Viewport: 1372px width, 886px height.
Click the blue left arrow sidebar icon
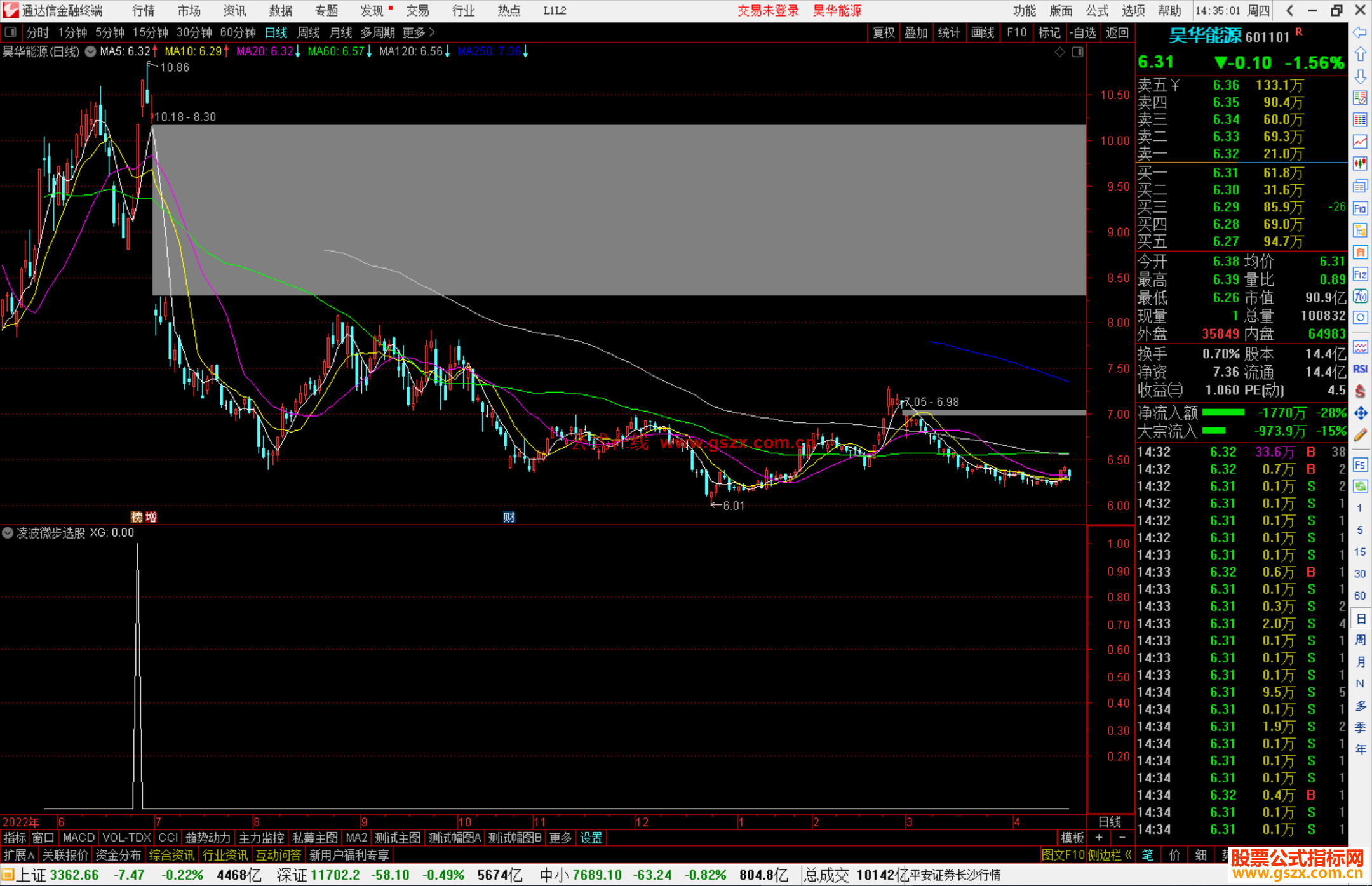(1360, 32)
